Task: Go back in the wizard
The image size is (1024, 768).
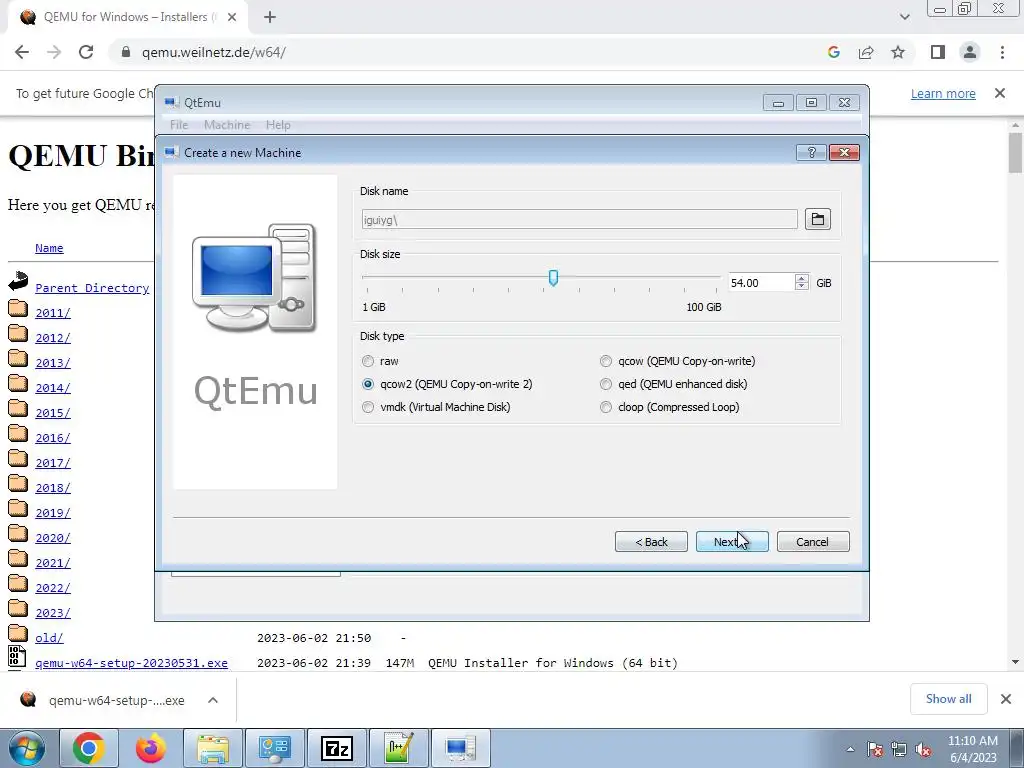Action: 651,541
